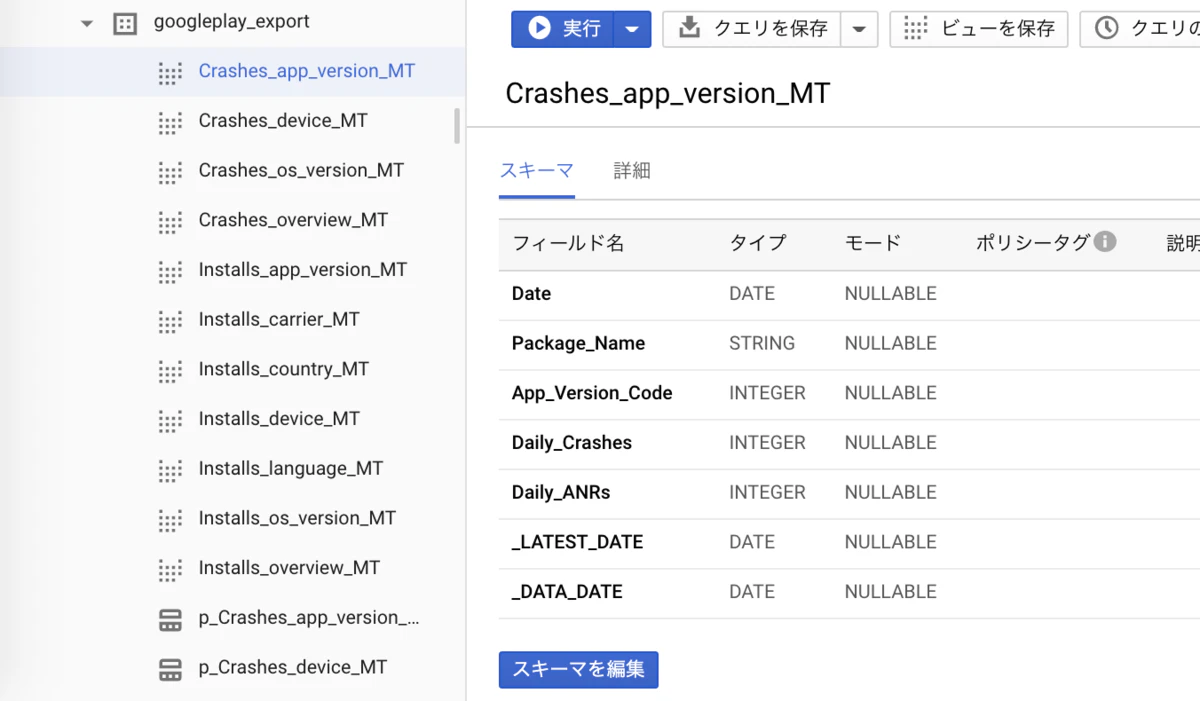Screen dimensions: 1200x701
Task: Click the Package_Name field name
Action: point(578,343)
